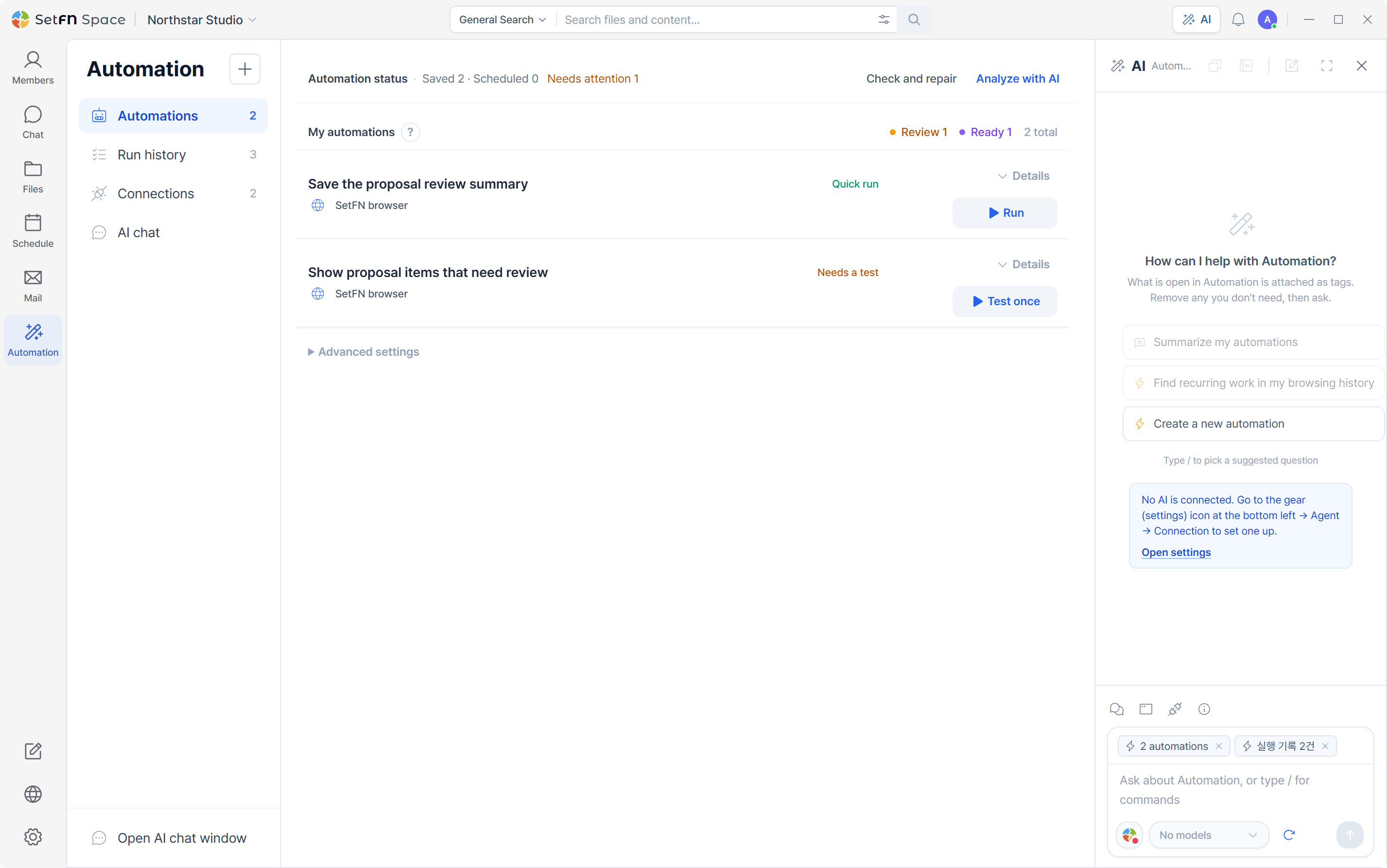
Task: Click the conversations icon above the AI input
Action: [x=1117, y=709]
